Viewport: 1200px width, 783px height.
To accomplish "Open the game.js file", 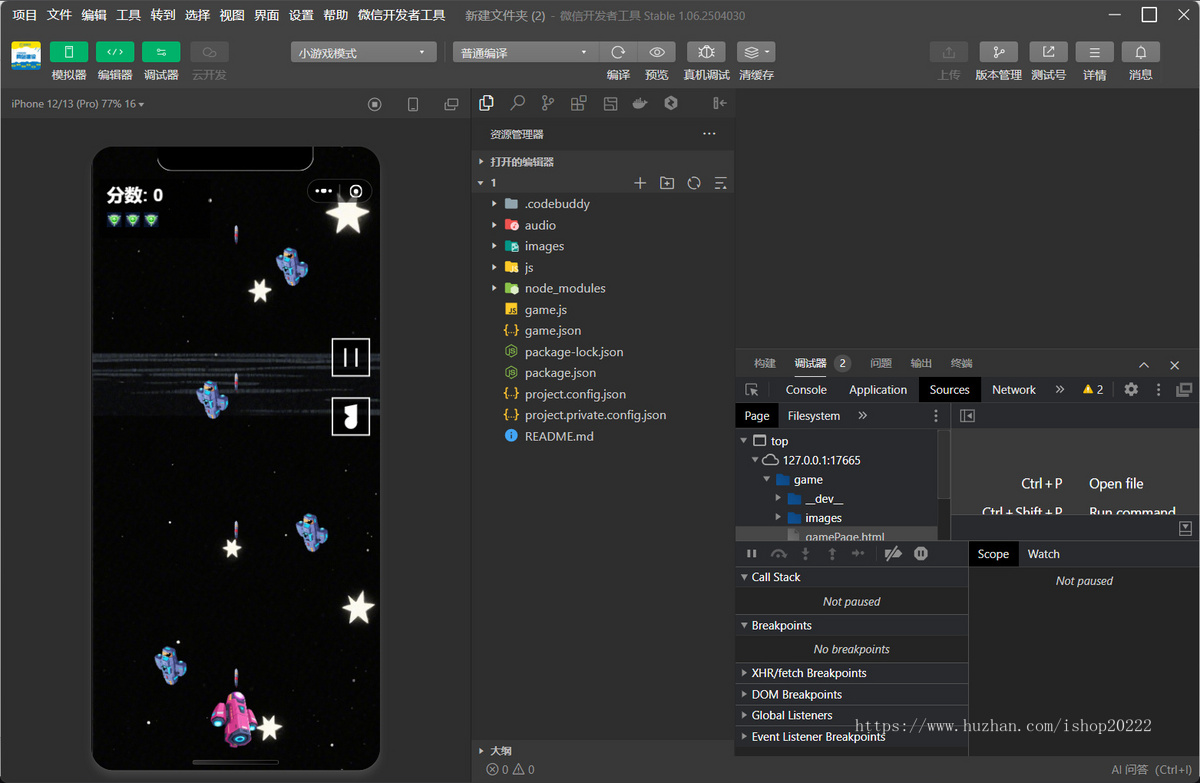I will [603, 310].
